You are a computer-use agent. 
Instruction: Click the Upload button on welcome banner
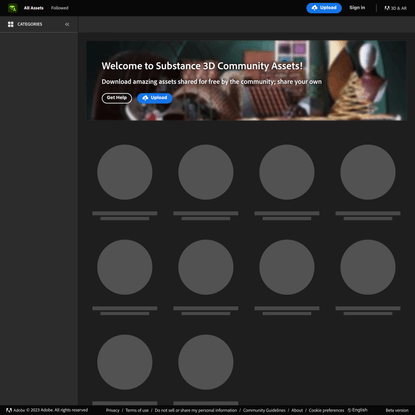pos(155,98)
